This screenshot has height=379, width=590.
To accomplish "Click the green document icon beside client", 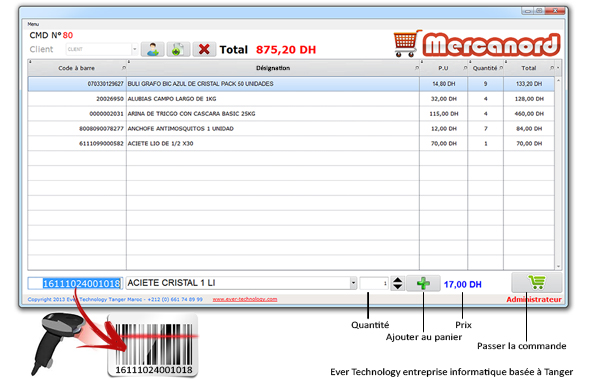I will [x=178, y=49].
